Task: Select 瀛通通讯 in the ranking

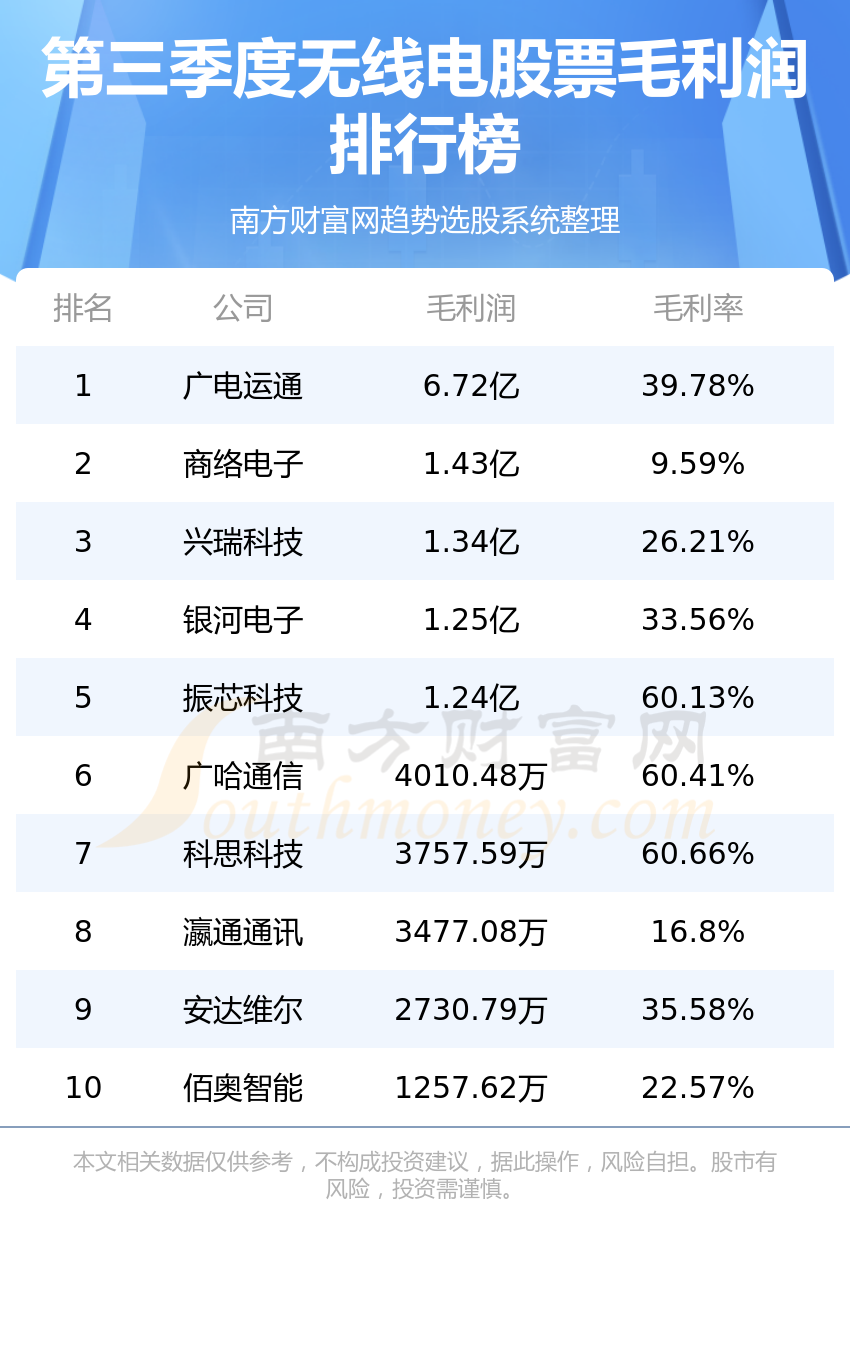Action: coord(243,932)
